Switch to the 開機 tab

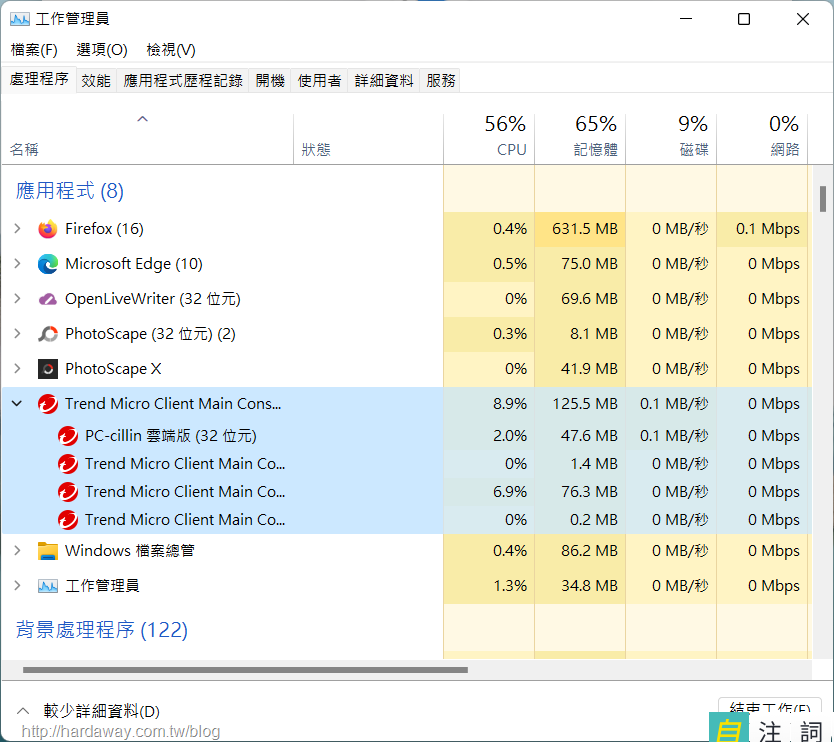tap(270, 81)
